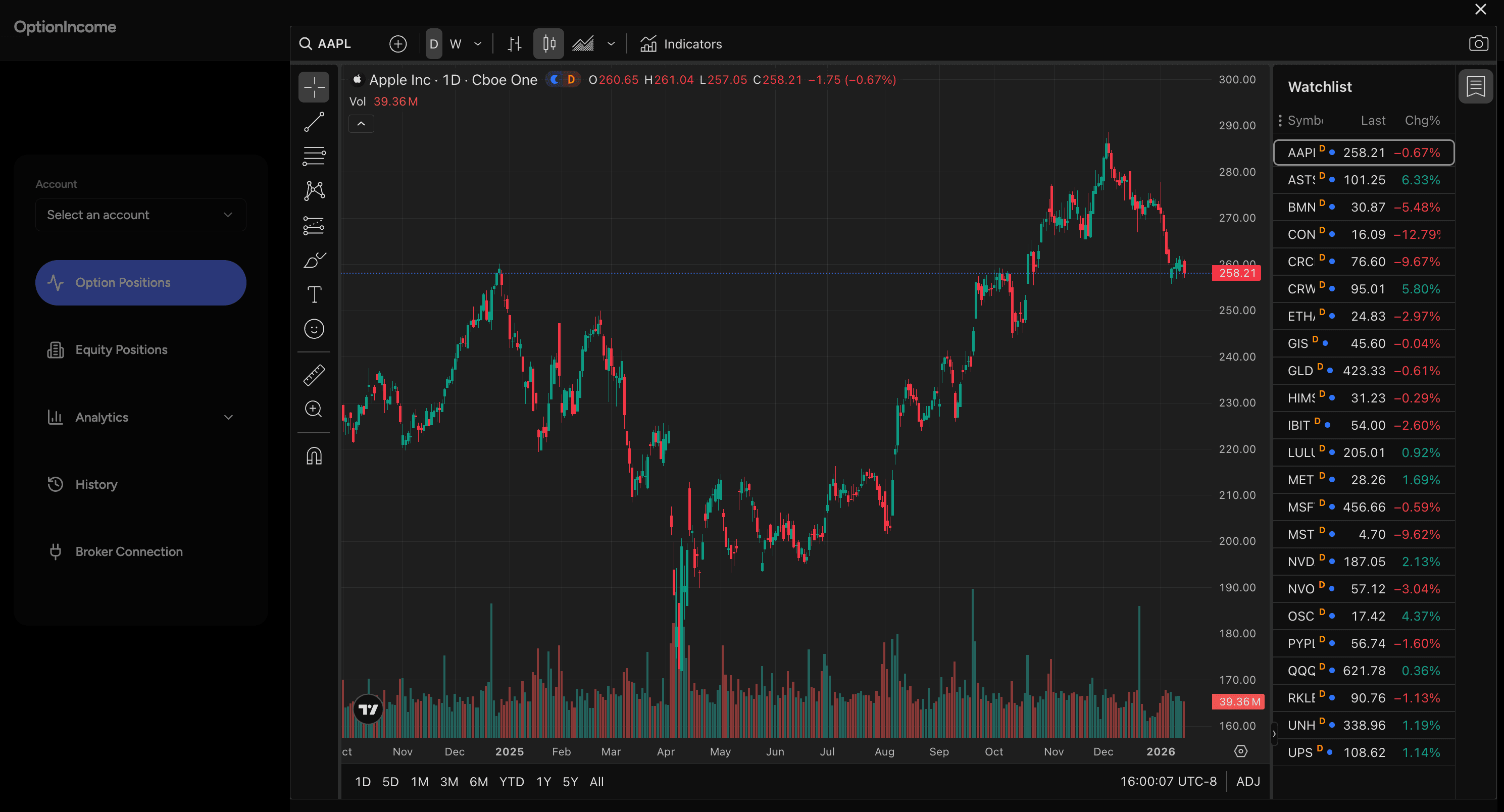Select the crosshair cursor tool

[314, 86]
